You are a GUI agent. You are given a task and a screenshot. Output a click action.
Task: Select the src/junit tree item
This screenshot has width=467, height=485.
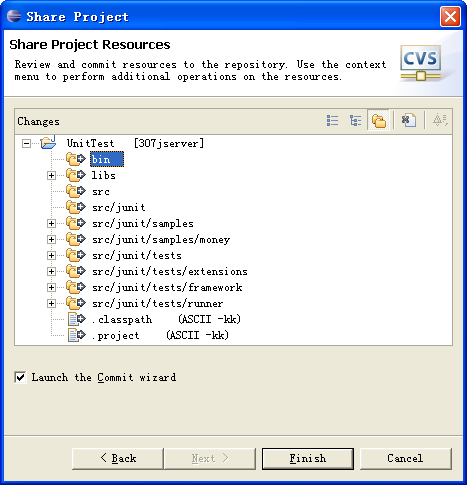click(x=119, y=207)
